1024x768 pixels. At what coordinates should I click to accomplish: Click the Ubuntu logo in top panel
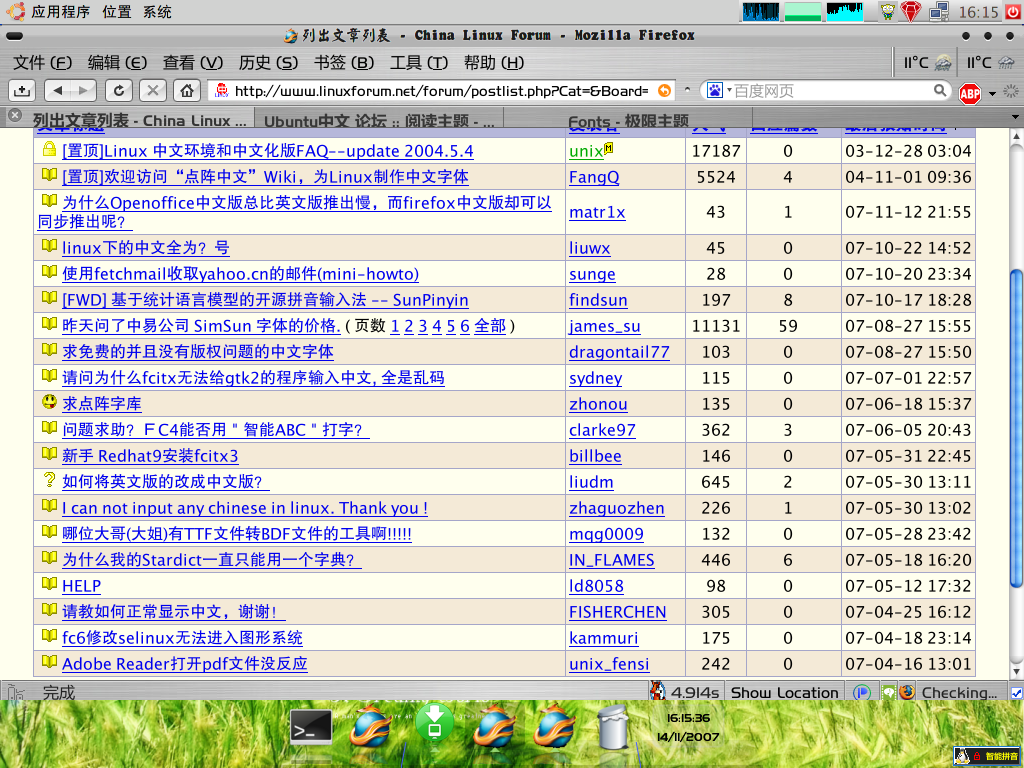[x=16, y=11]
